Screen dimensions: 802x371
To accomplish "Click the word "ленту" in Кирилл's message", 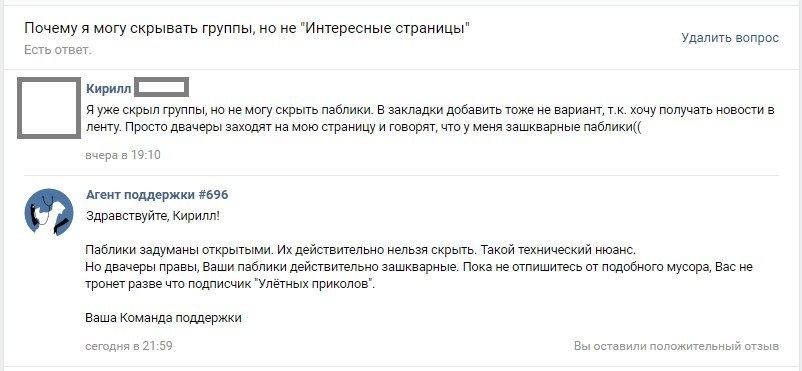I will coord(101,127).
